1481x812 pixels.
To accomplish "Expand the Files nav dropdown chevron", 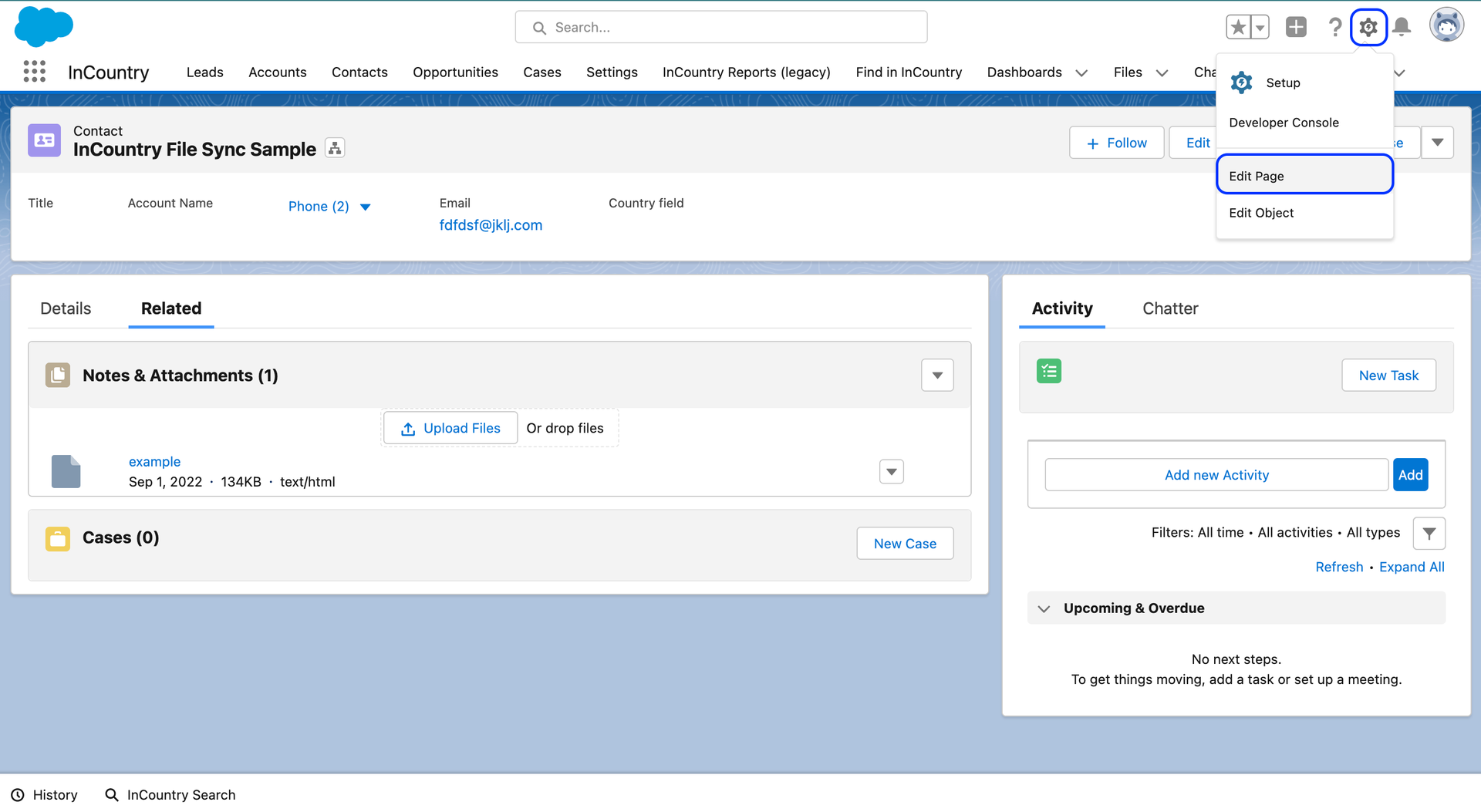I will pyautogui.click(x=1162, y=72).
